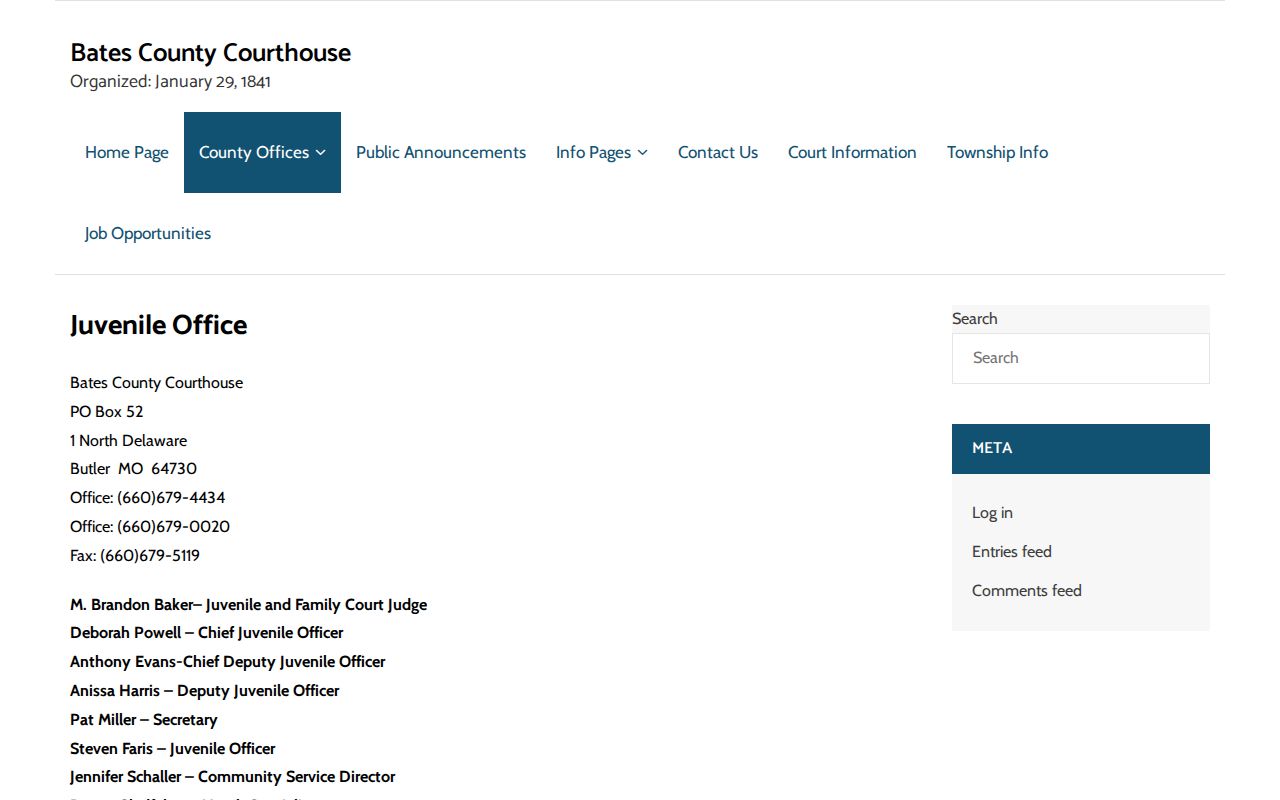
Task: Click the Anthony Evans Chief Deputy line
Action: click(x=228, y=662)
